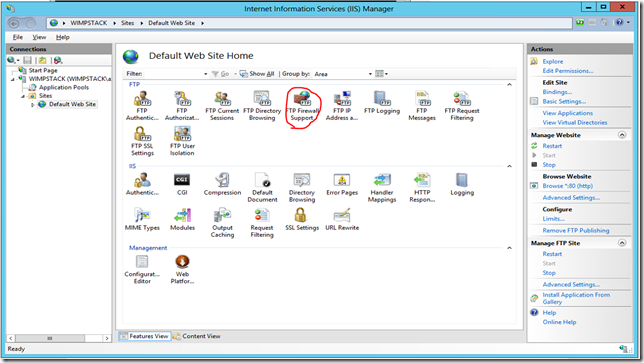Collapse the Management group

tap(509, 248)
